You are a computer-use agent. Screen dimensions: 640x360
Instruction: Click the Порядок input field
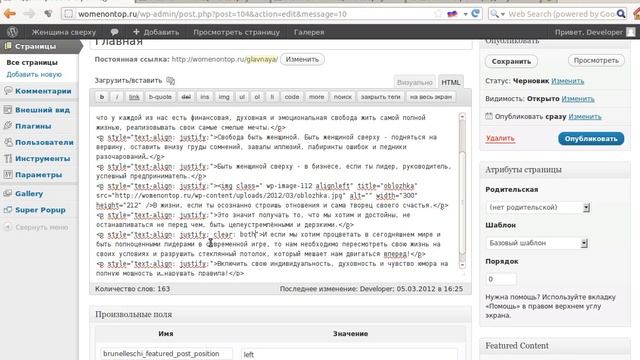tap(501, 279)
